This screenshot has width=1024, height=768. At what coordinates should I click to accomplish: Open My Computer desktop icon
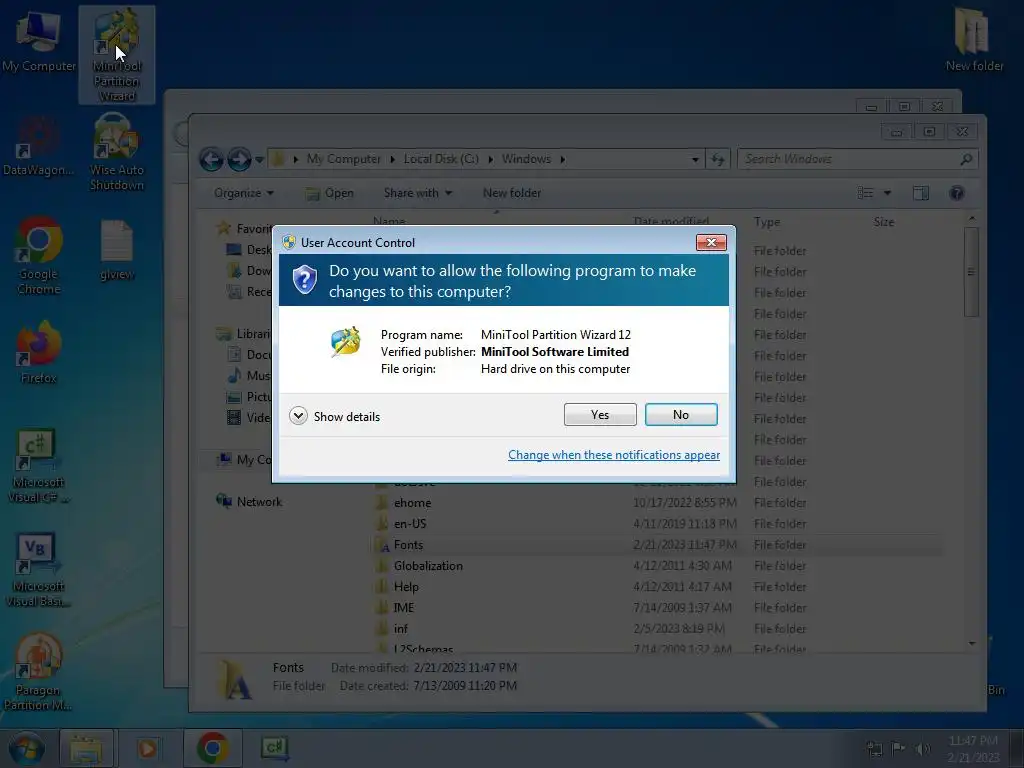[39, 40]
